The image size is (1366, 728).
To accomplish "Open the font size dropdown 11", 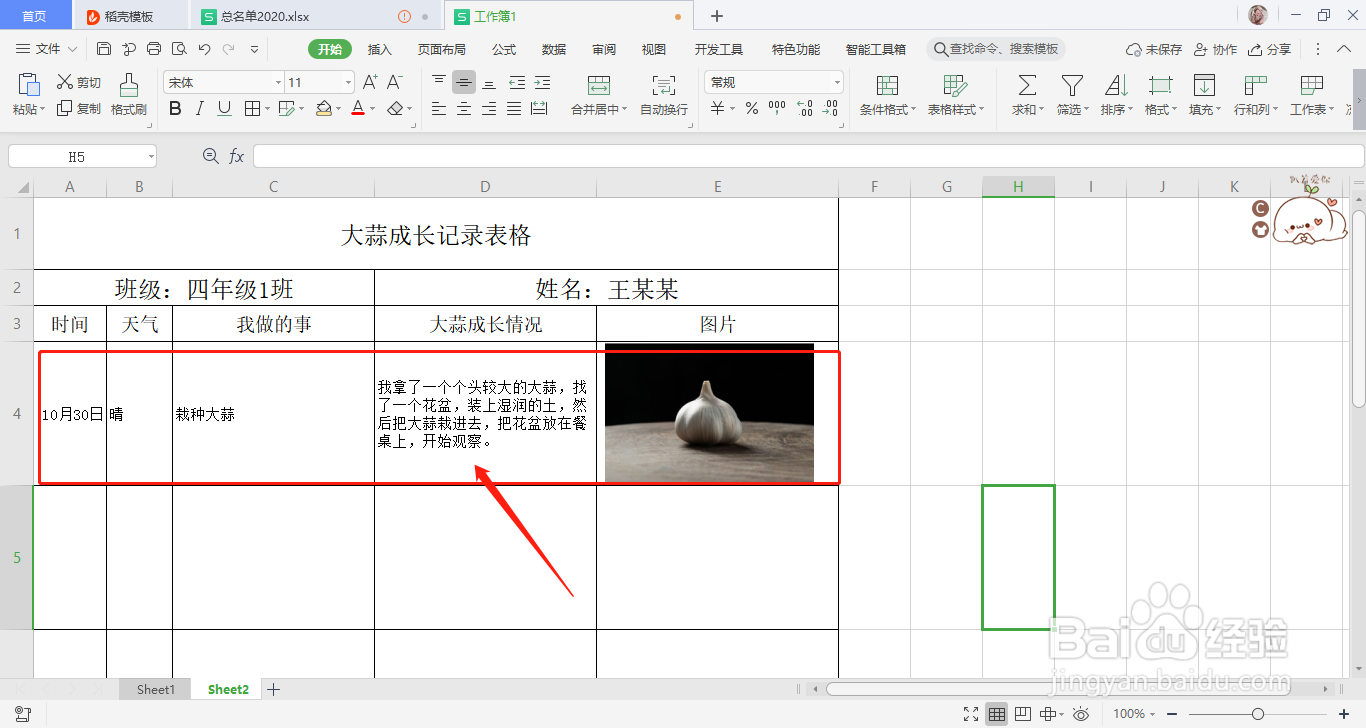I will click(x=348, y=82).
